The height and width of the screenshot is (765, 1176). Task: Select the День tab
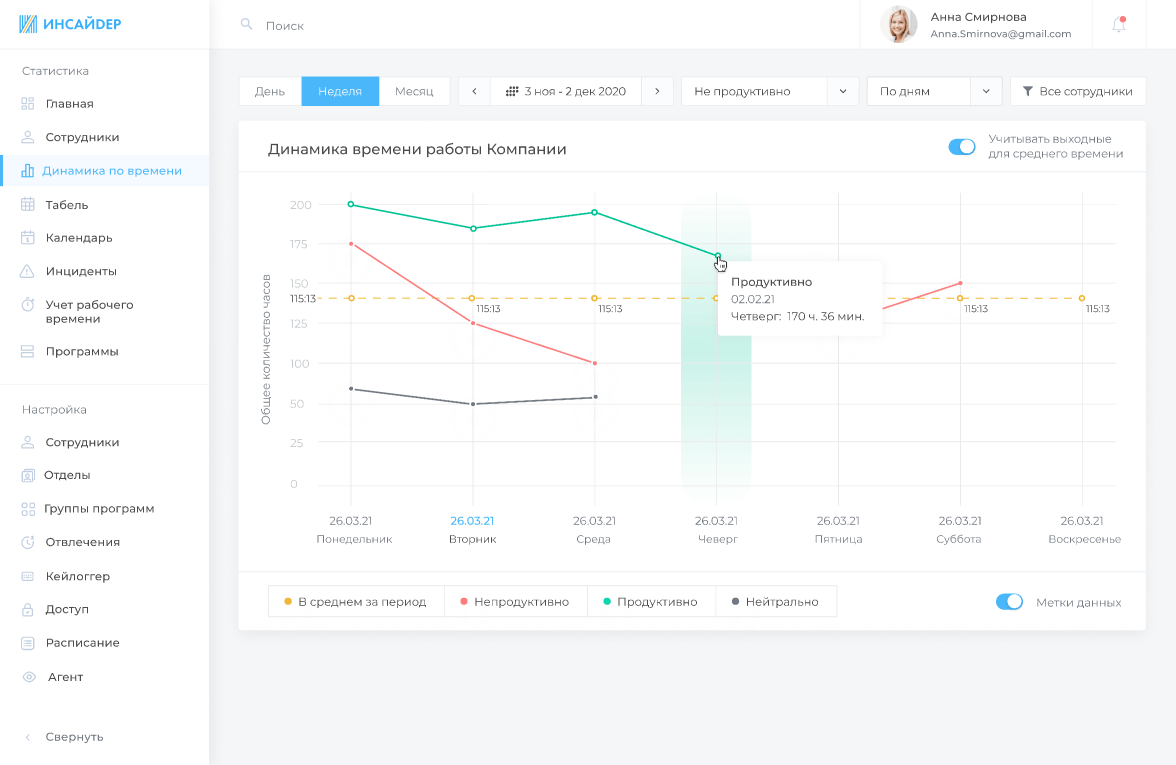coord(270,92)
